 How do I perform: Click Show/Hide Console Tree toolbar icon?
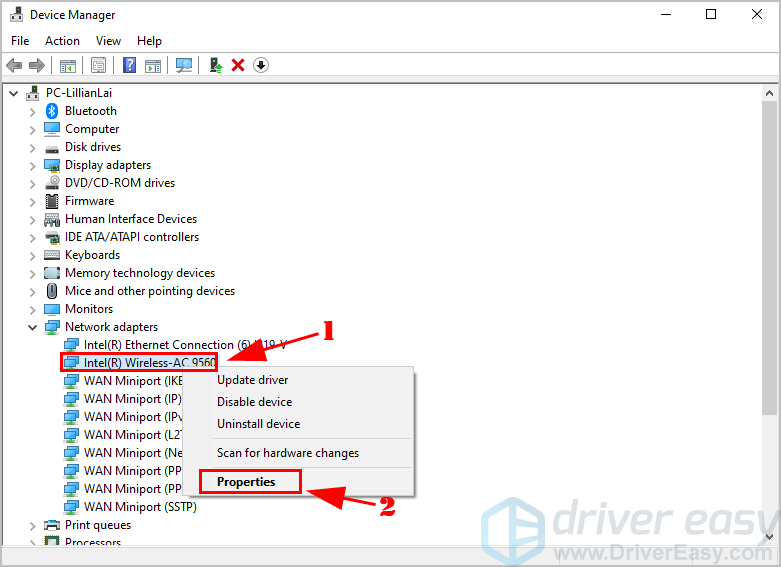coord(68,65)
